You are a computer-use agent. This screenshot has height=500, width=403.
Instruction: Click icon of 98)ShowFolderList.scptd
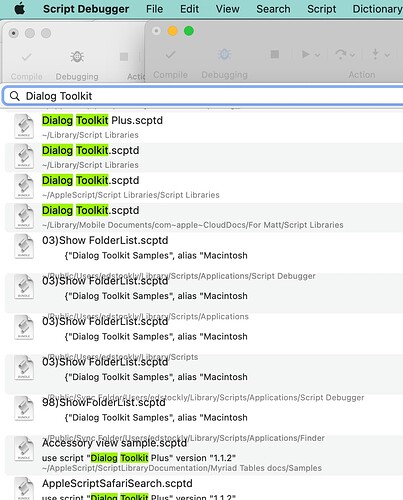point(24,408)
